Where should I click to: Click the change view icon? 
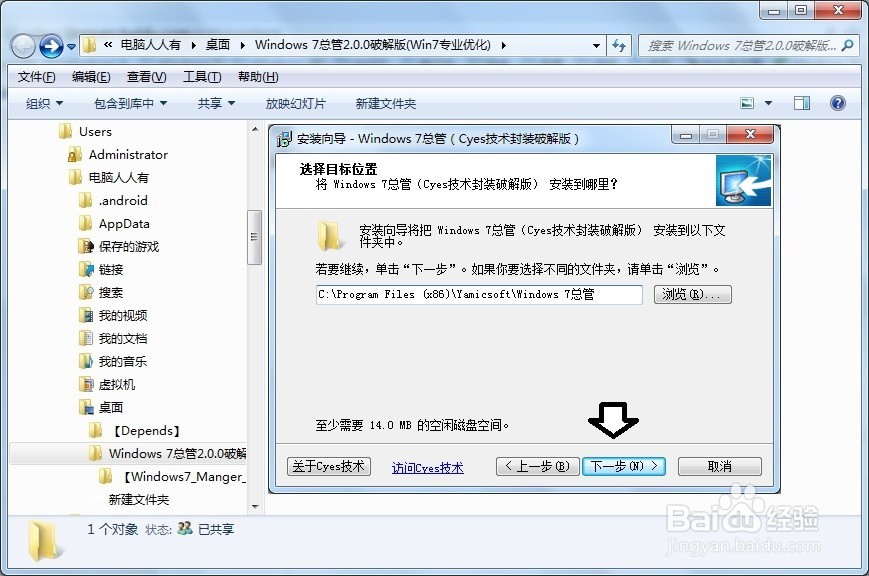pos(747,103)
